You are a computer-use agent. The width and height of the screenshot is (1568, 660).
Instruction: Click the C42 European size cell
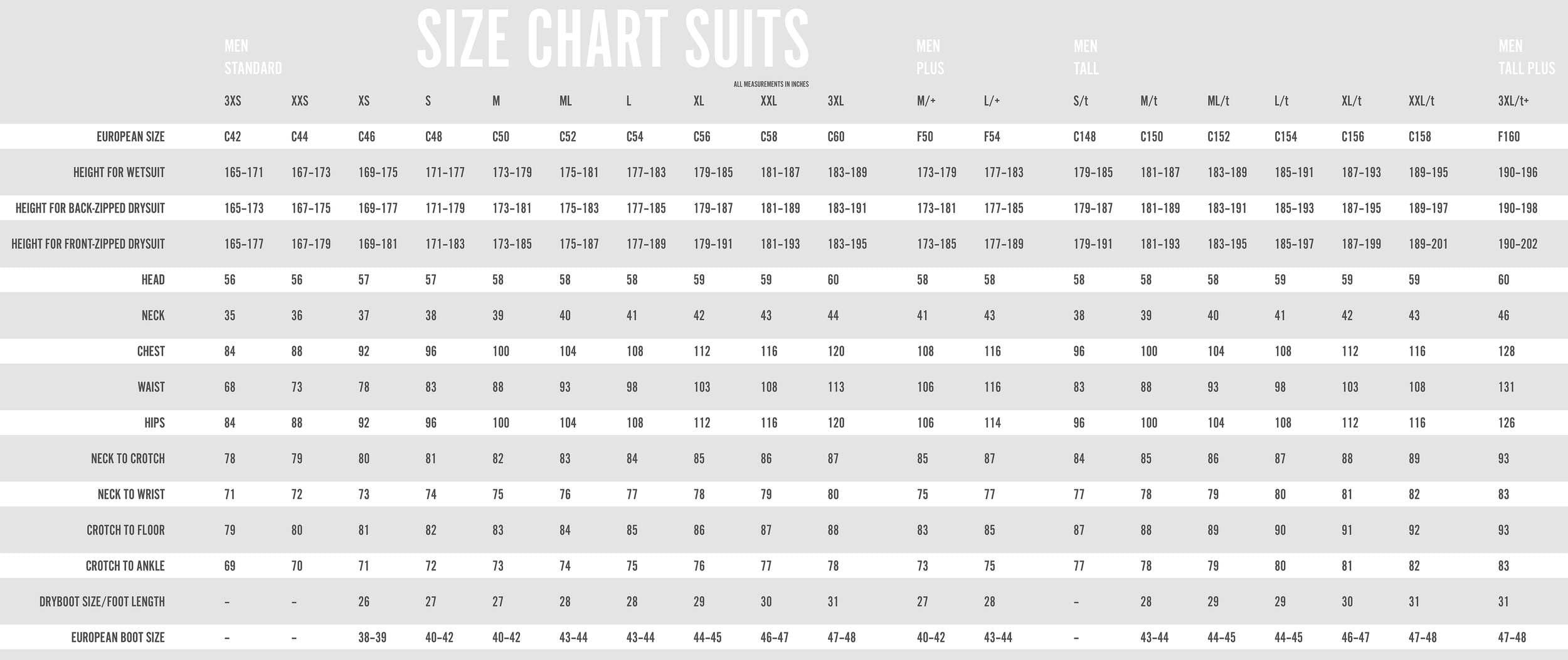pyautogui.click(x=232, y=137)
